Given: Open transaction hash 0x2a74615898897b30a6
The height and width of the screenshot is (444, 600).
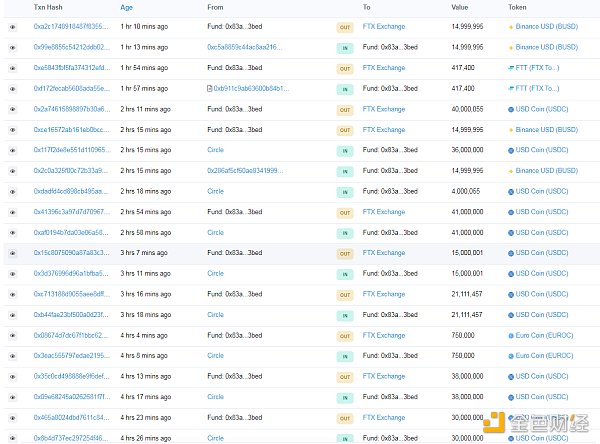Looking at the screenshot, I should pos(70,109).
